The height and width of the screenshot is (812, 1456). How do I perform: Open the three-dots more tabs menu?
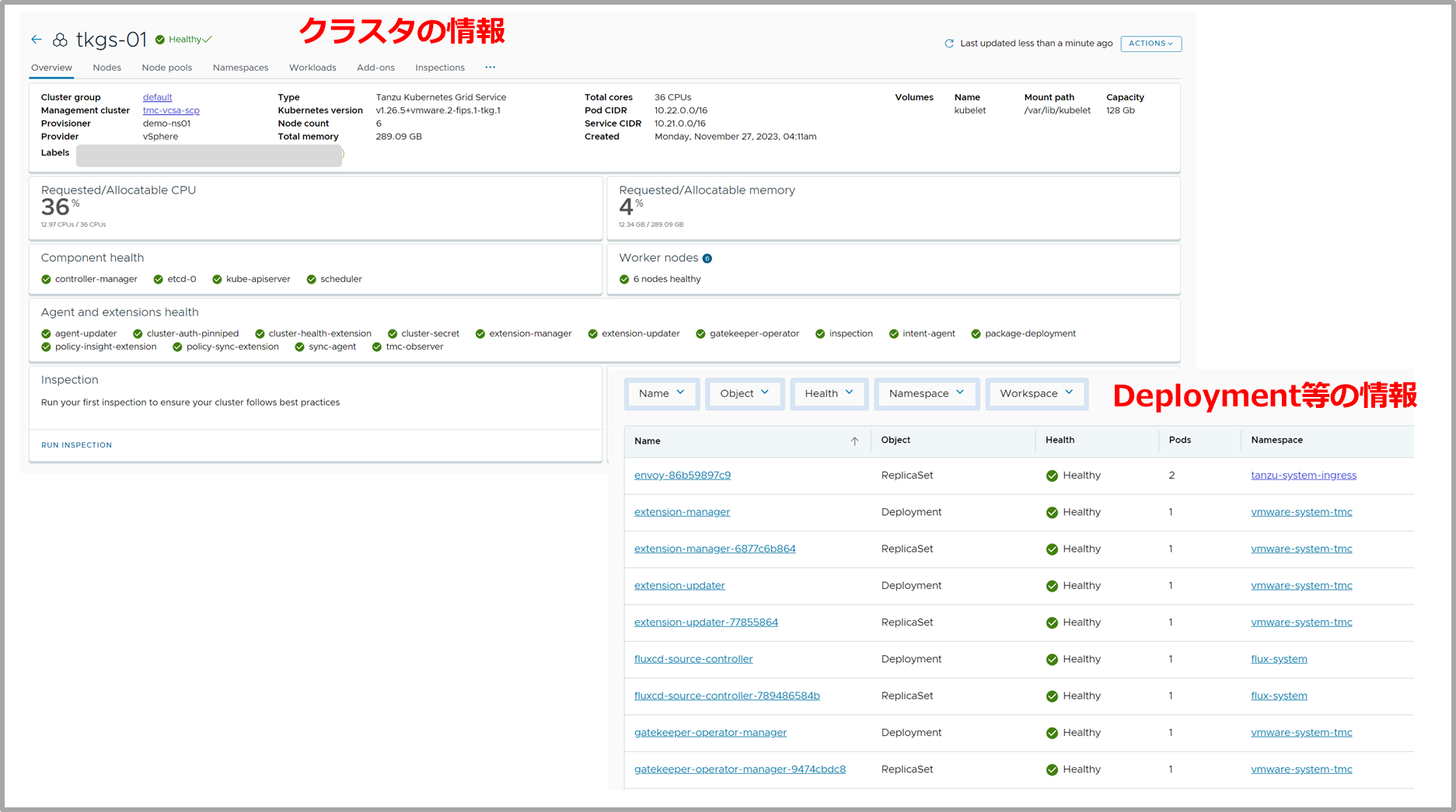(490, 68)
